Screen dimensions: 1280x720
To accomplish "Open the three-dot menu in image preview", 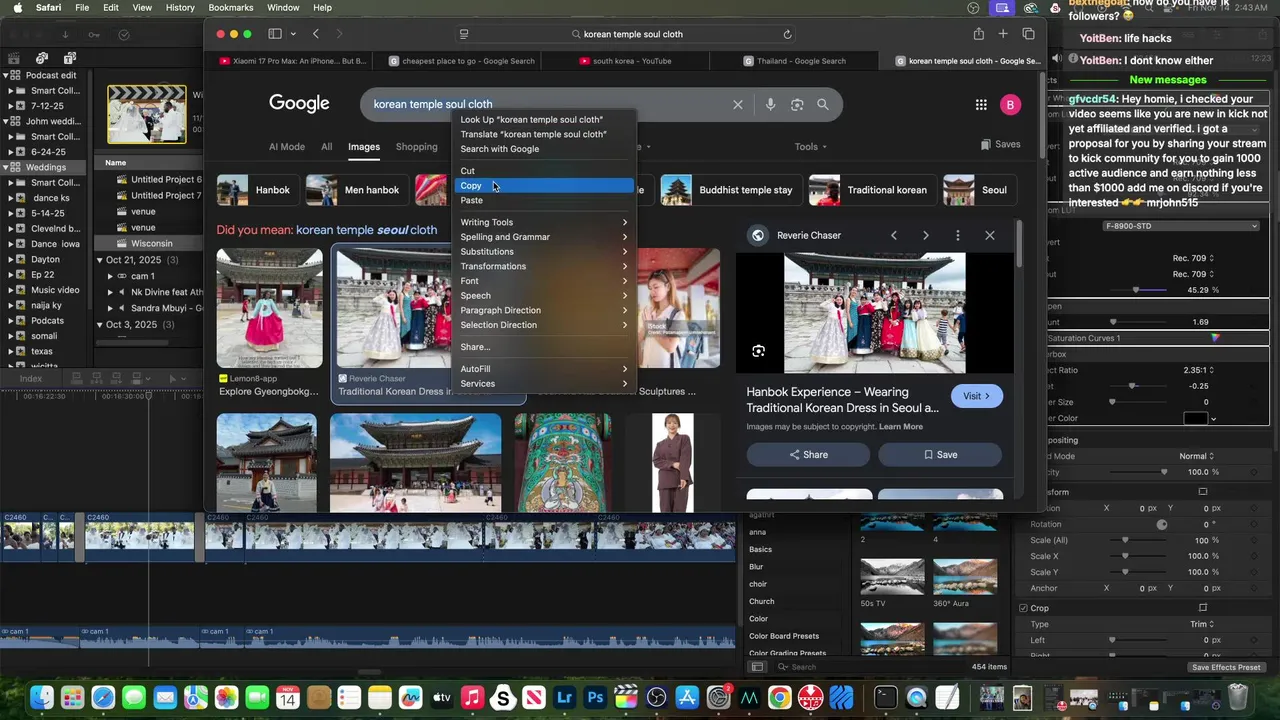I will coord(958,235).
